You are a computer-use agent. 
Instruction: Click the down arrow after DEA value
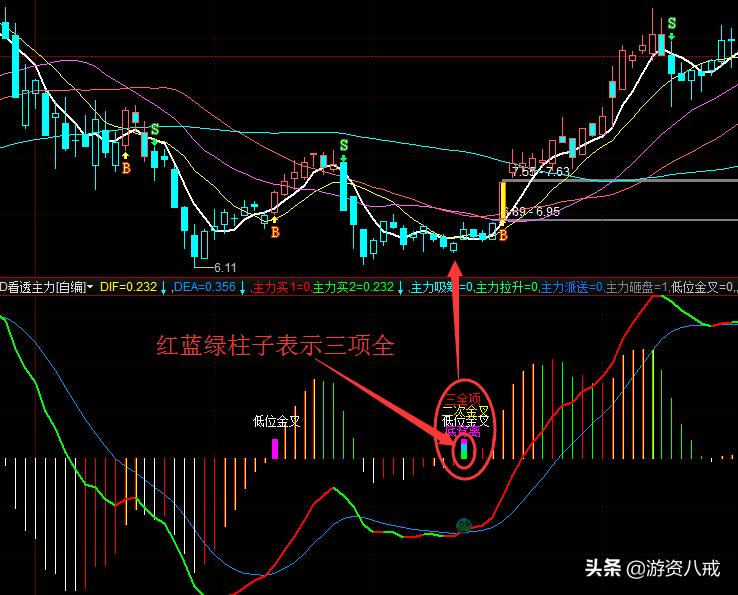coord(242,287)
